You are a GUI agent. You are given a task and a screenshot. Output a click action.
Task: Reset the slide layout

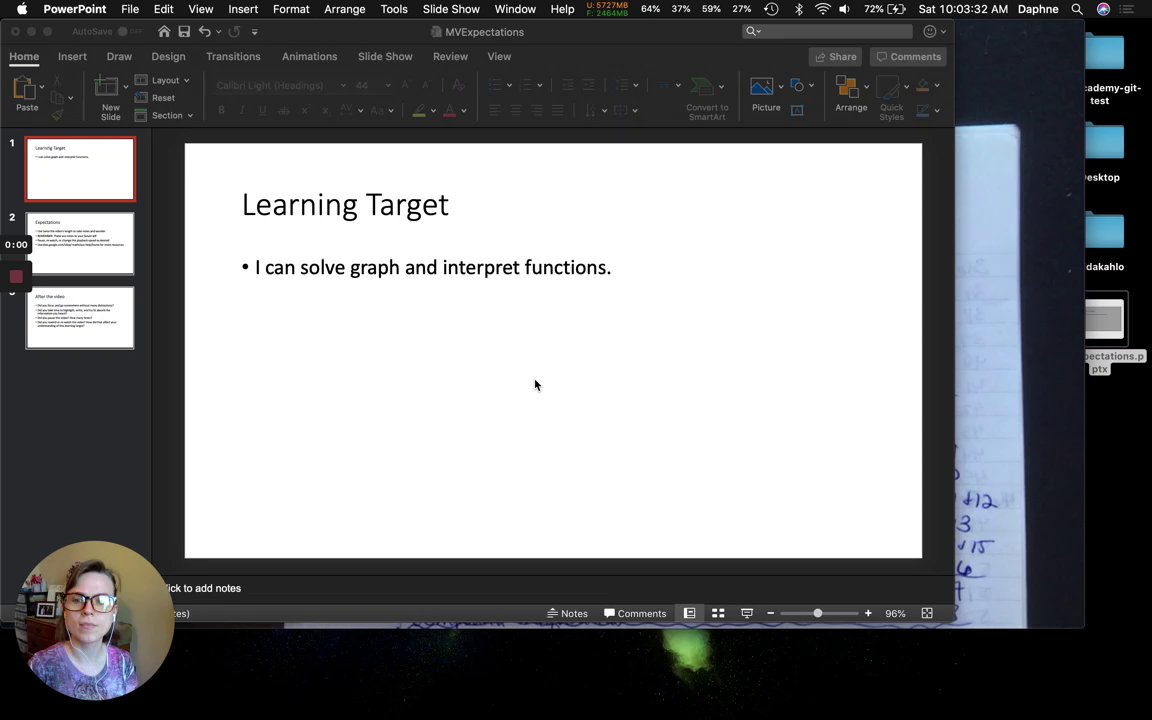coord(155,98)
